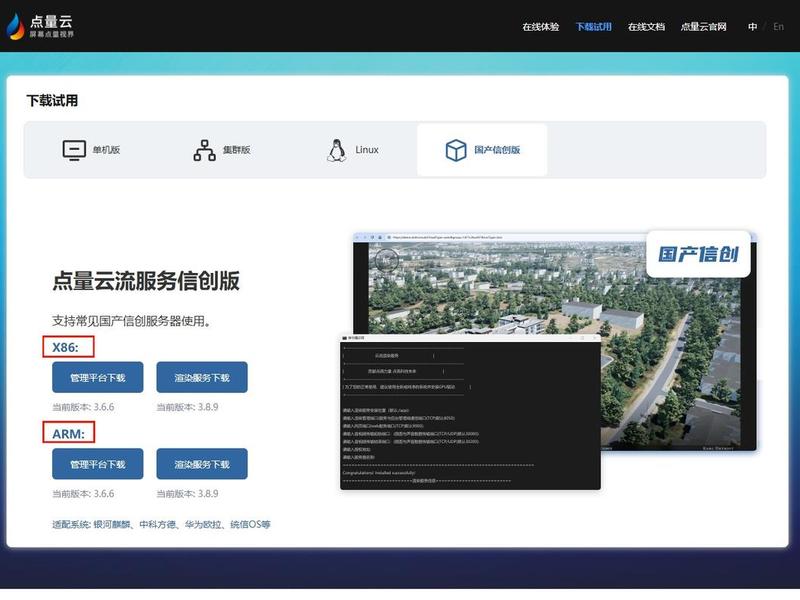Switch to the 单机版 tab
The image size is (800, 600).
click(x=91, y=150)
